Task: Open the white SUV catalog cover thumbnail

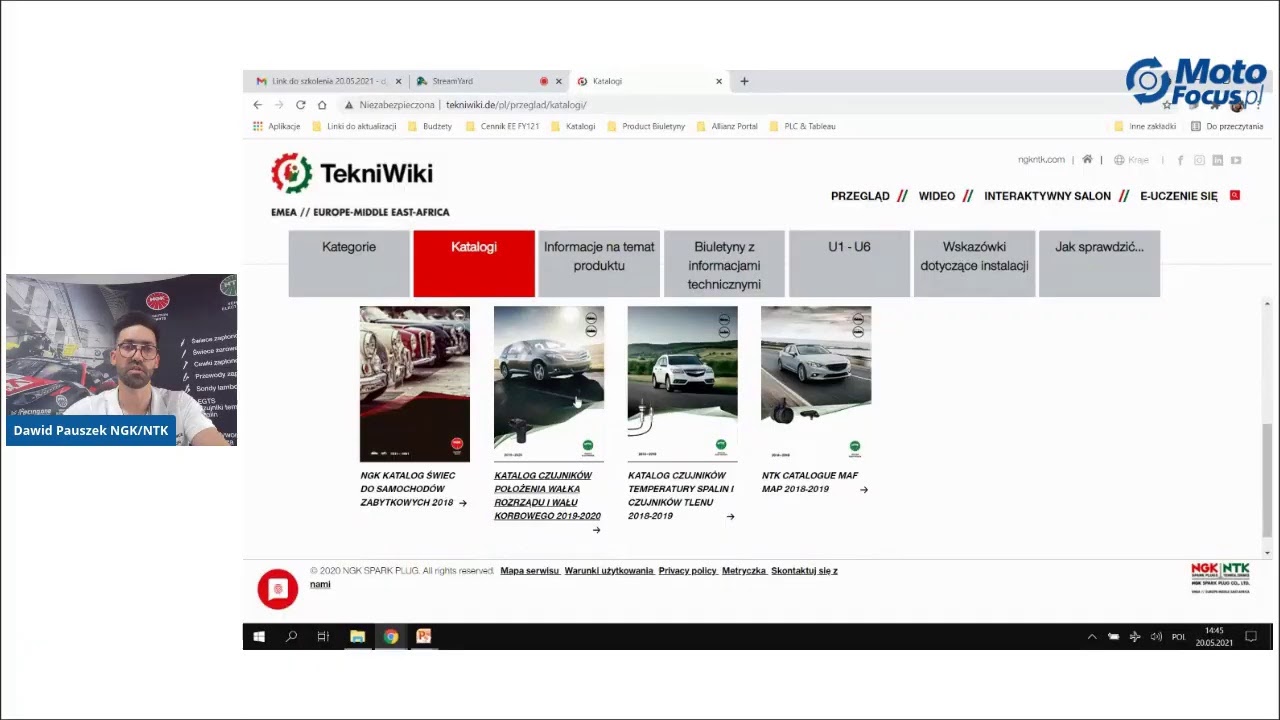Action: tap(683, 384)
